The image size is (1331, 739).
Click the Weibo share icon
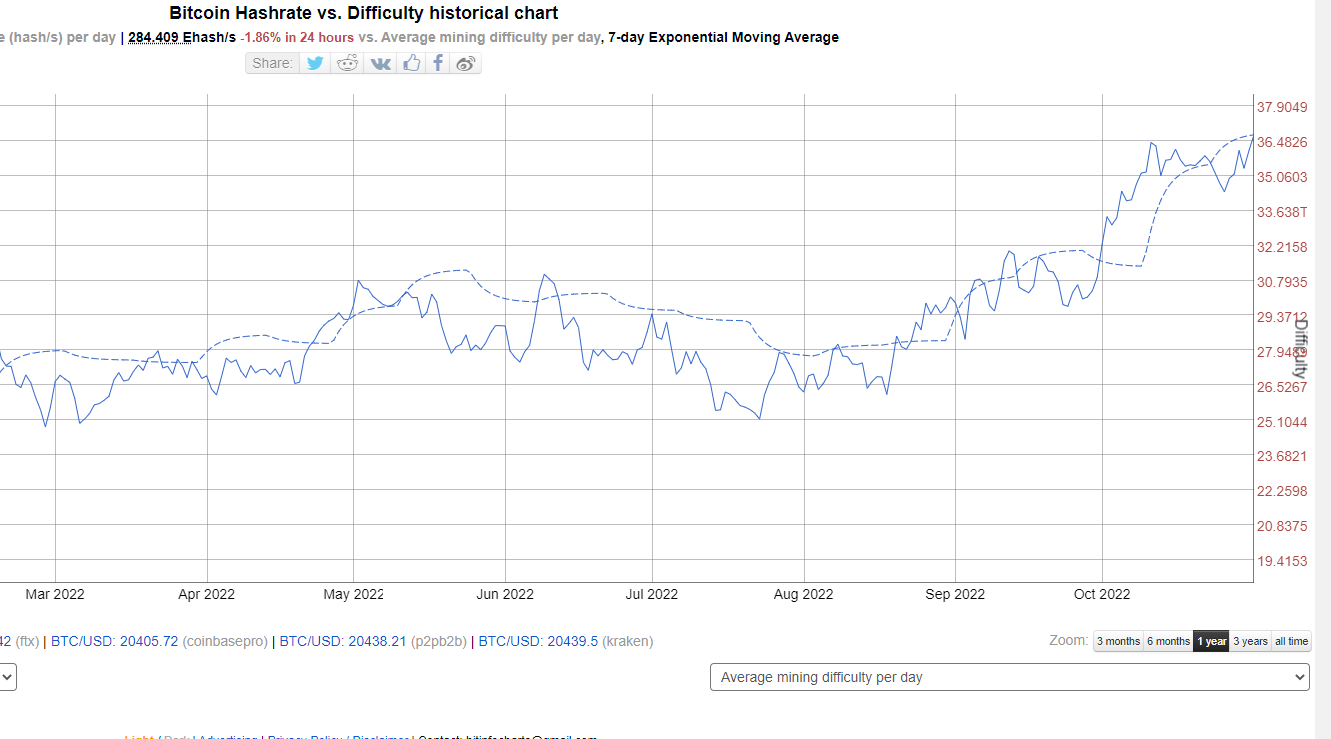[465, 63]
